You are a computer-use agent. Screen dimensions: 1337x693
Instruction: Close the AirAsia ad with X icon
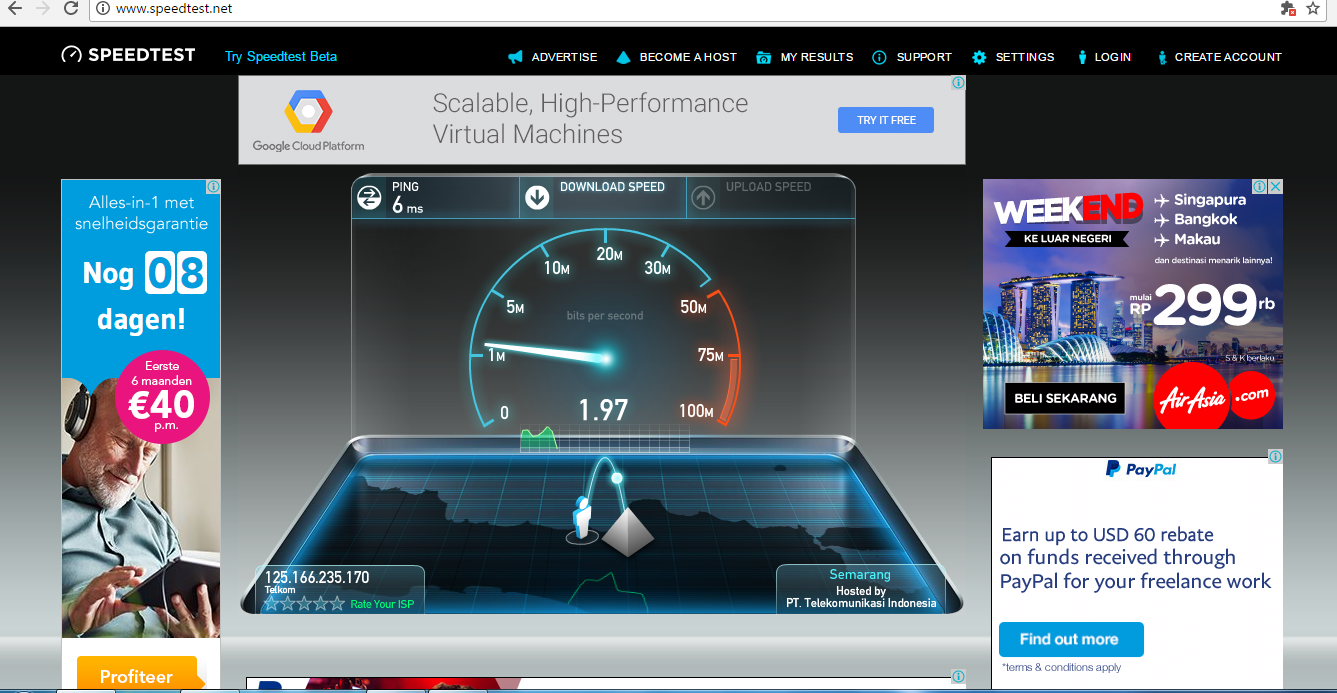point(1276,187)
